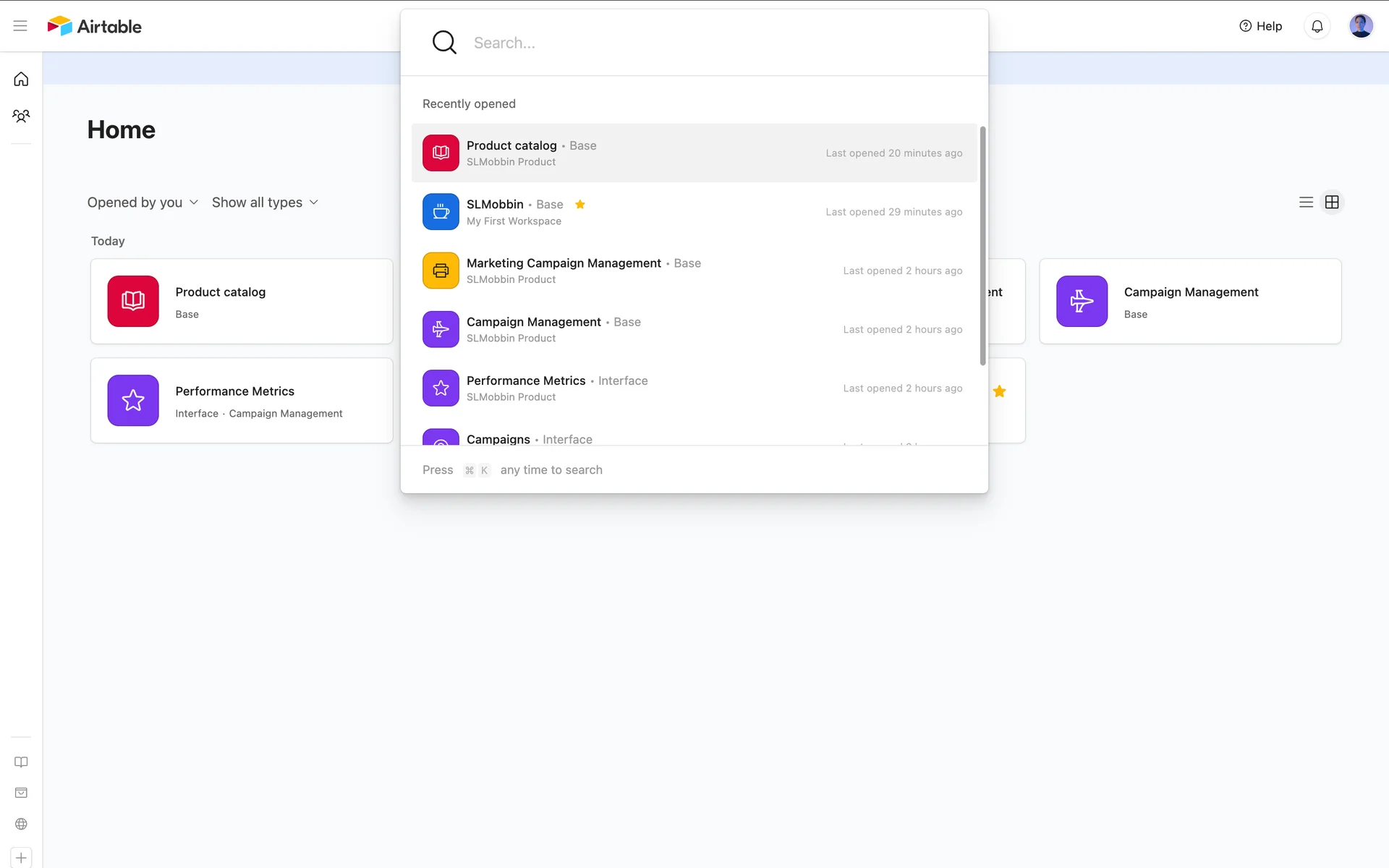Toggle the star on SLMobbin base

coord(579,205)
